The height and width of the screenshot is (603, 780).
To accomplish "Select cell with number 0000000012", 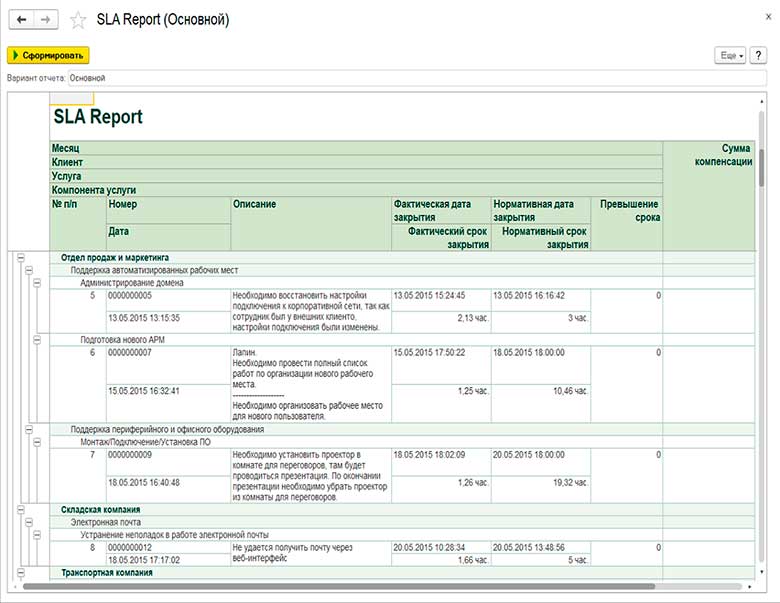I will pyautogui.click(x=169, y=547).
